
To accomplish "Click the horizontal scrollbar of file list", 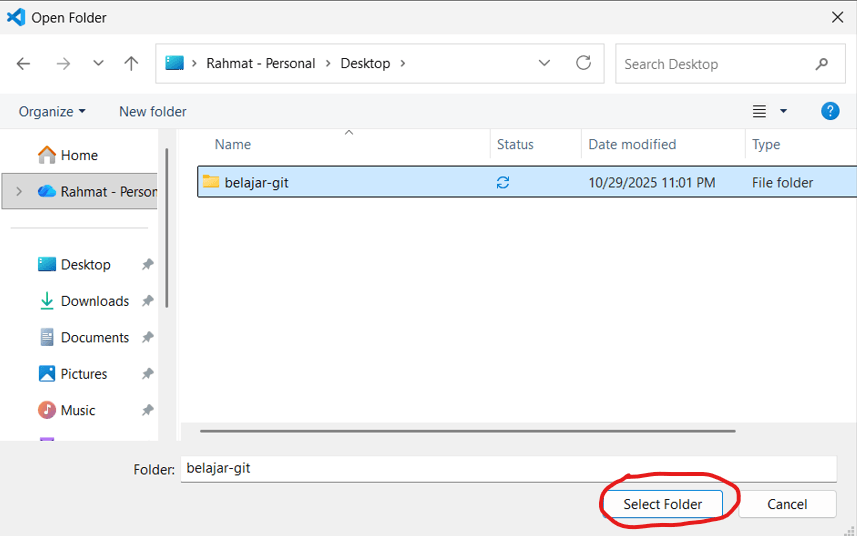I will click(x=468, y=431).
